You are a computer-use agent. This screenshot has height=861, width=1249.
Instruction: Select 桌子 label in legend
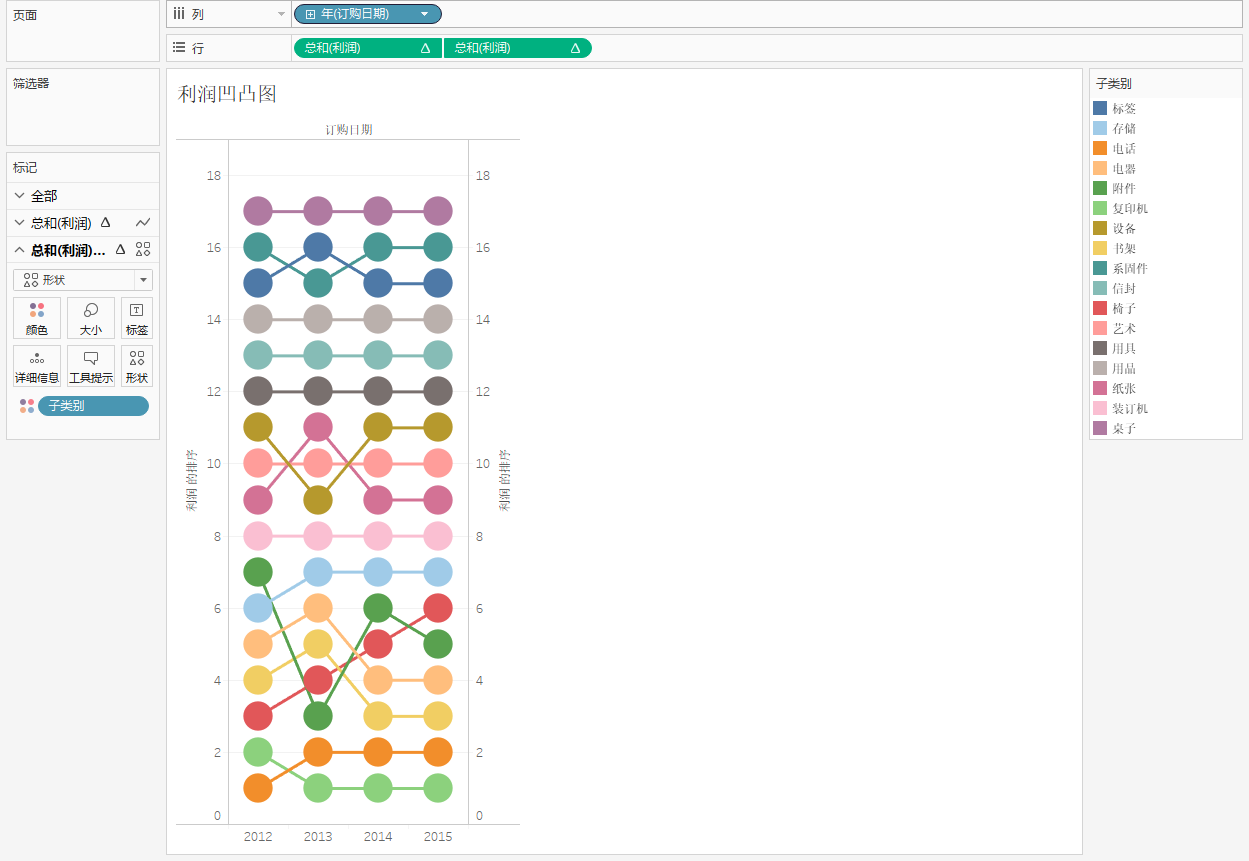click(x=1124, y=428)
